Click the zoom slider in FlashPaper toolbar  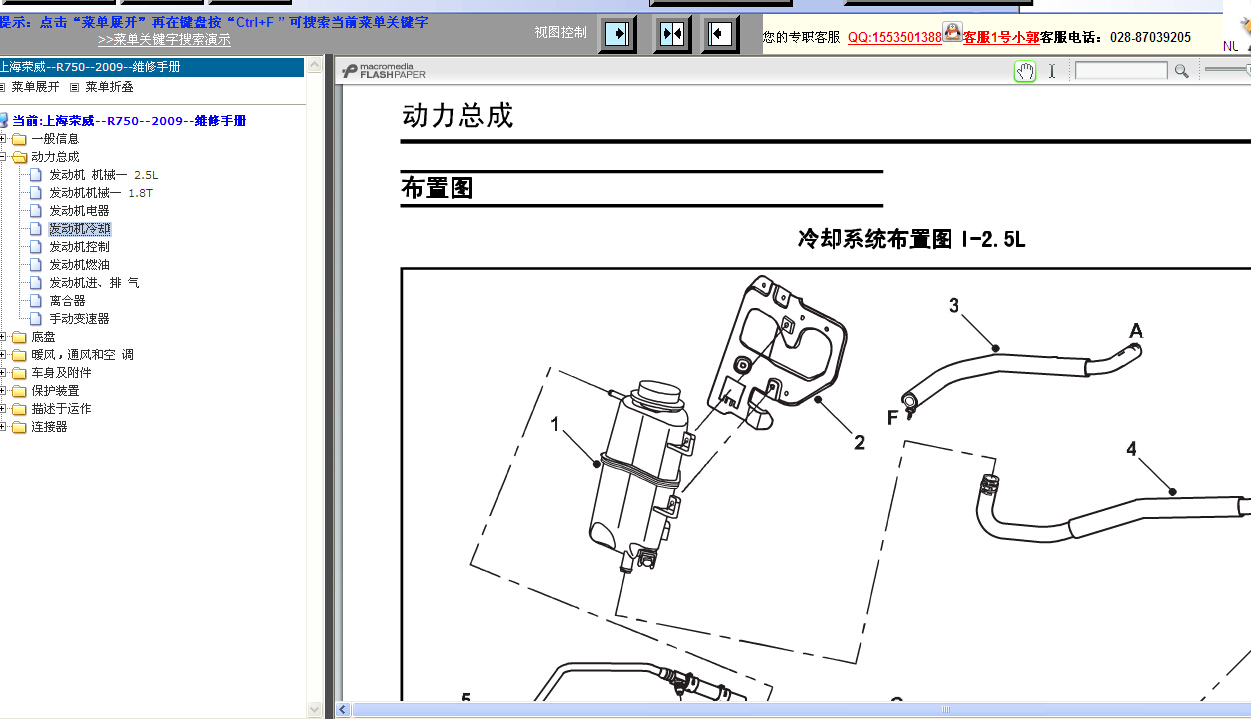point(1227,70)
